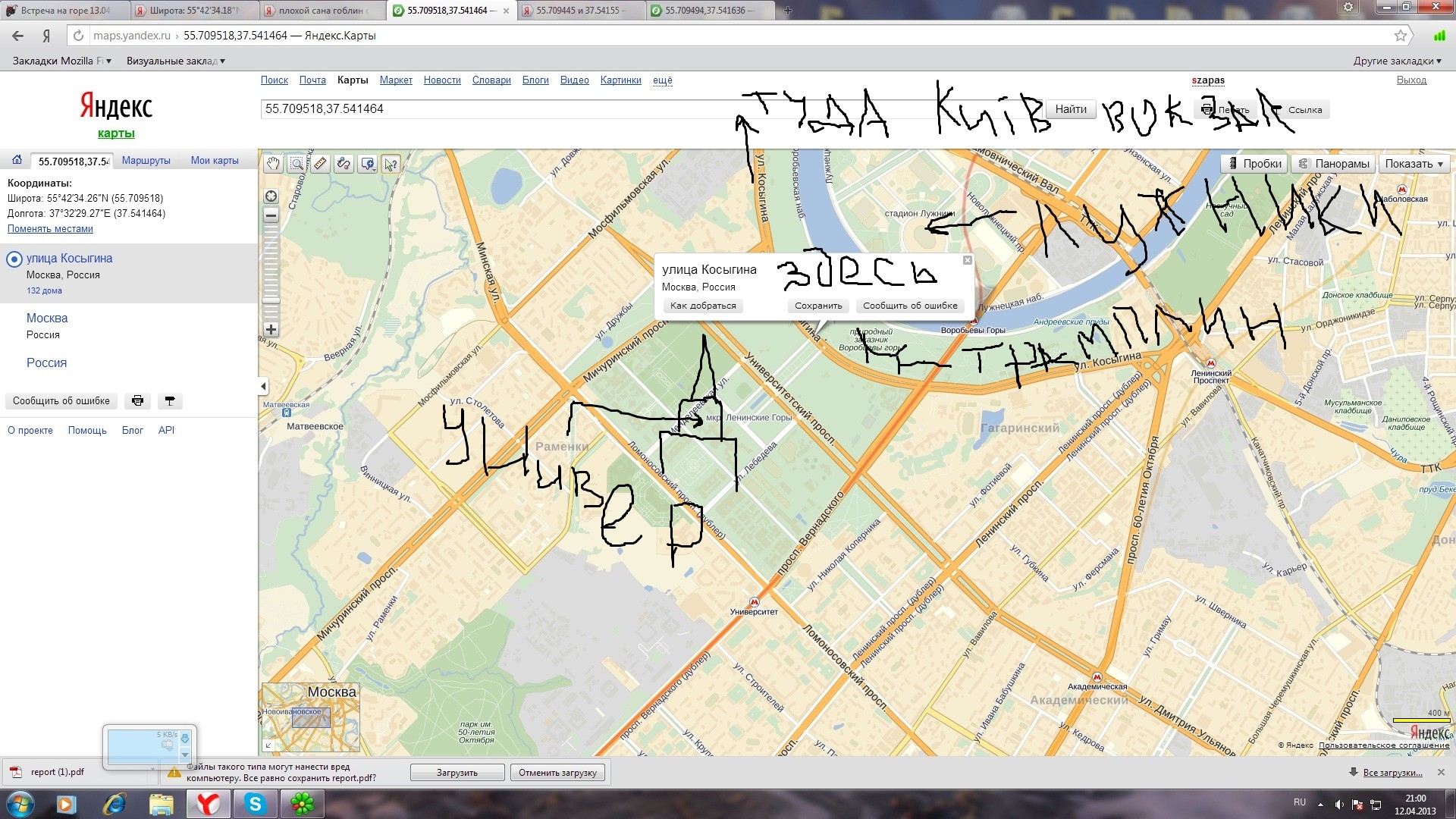
Task: Open the Новости service link
Action: (442, 80)
